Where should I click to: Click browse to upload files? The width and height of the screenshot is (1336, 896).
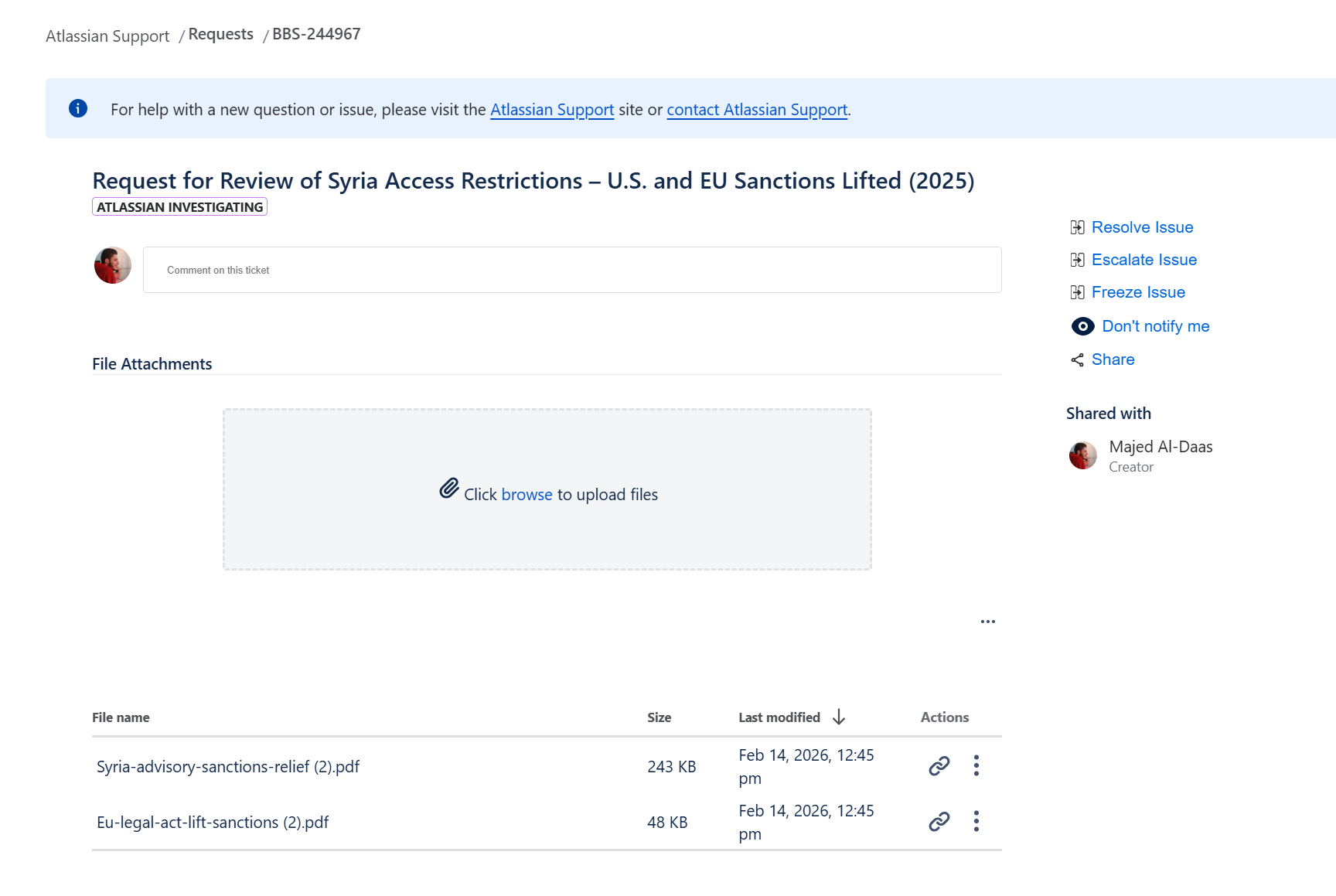pos(527,495)
